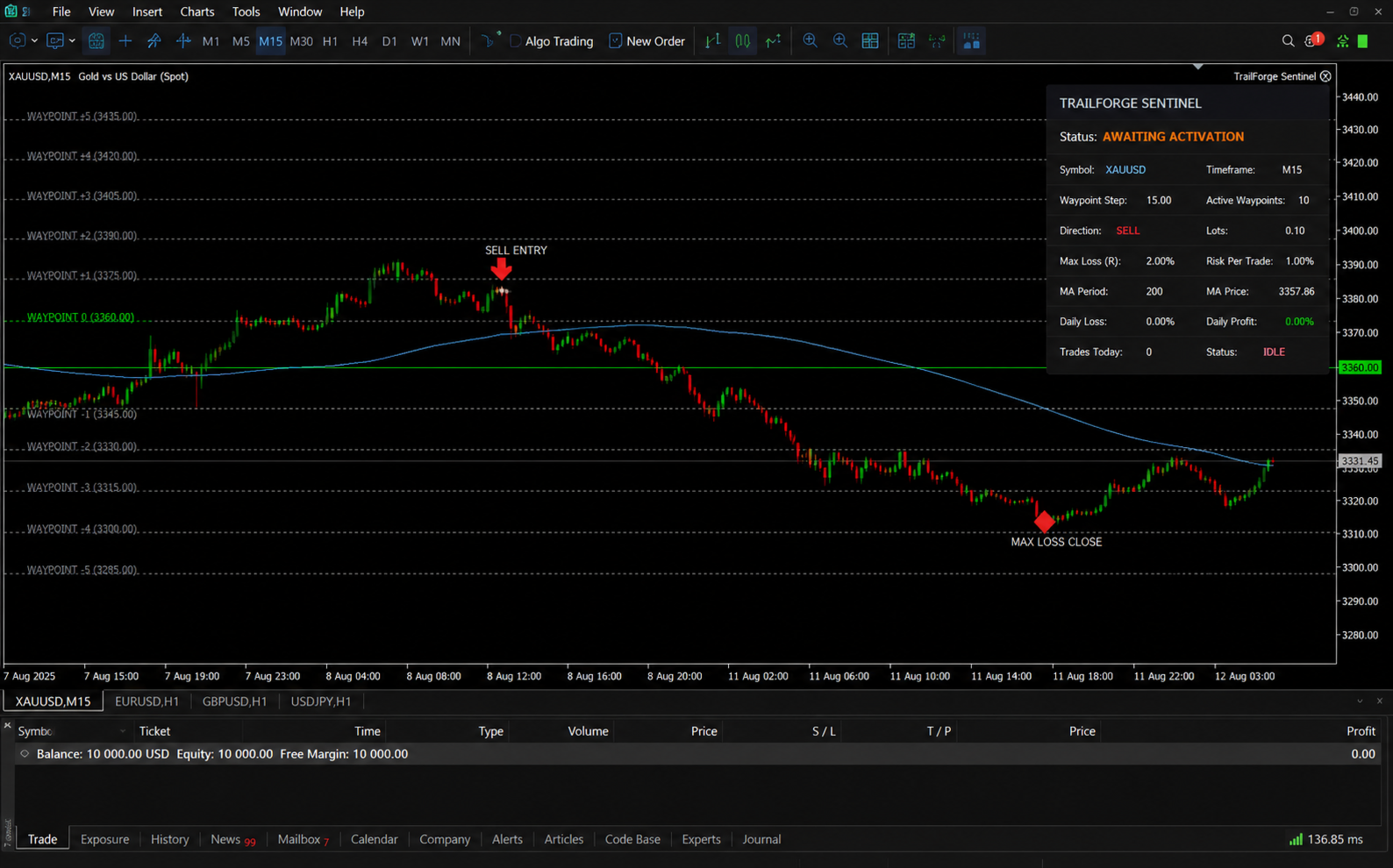Expand the Symbol column sort arrow
1393x868 pixels.
click(123, 731)
